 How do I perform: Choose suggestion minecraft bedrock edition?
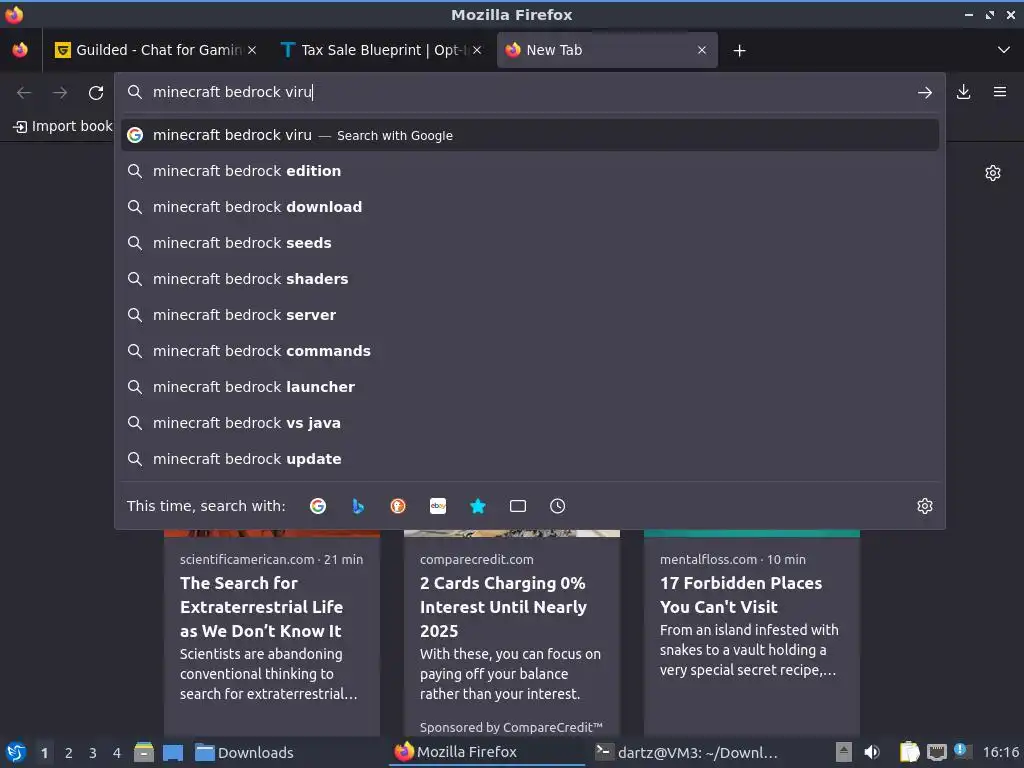(530, 171)
